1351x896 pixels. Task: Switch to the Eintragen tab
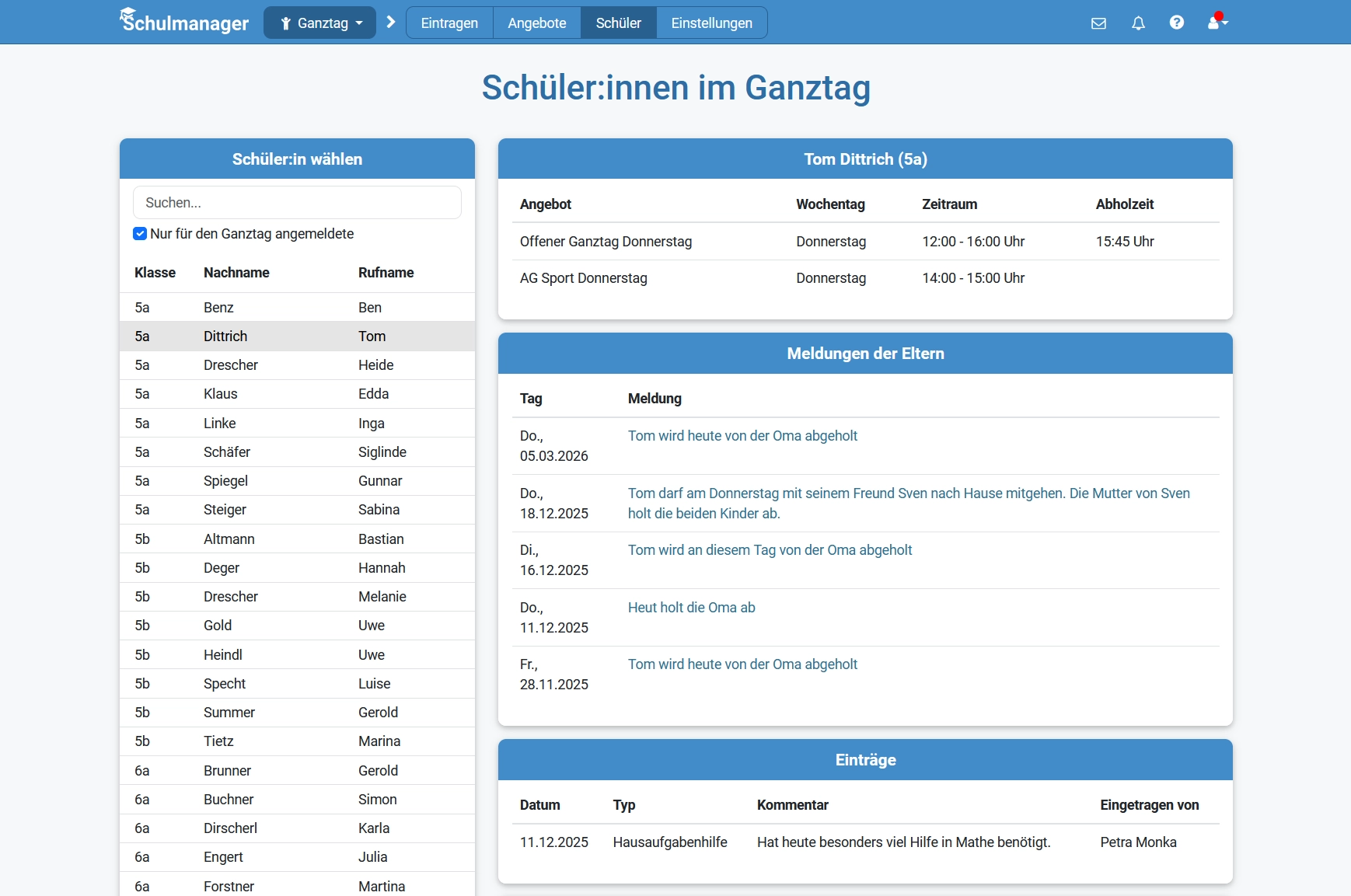(x=449, y=23)
